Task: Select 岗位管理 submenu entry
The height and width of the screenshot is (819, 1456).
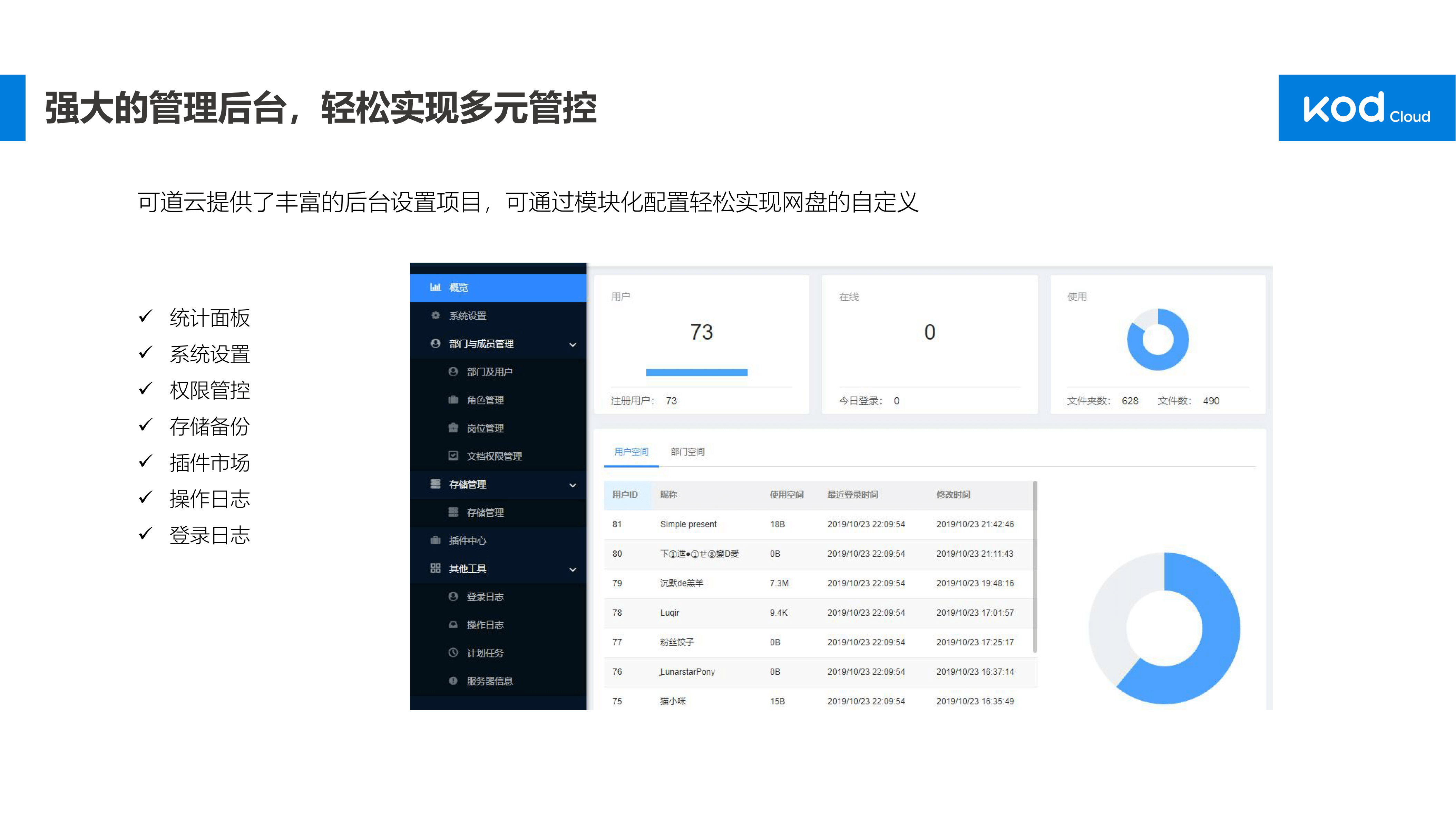Action: (x=498, y=428)
